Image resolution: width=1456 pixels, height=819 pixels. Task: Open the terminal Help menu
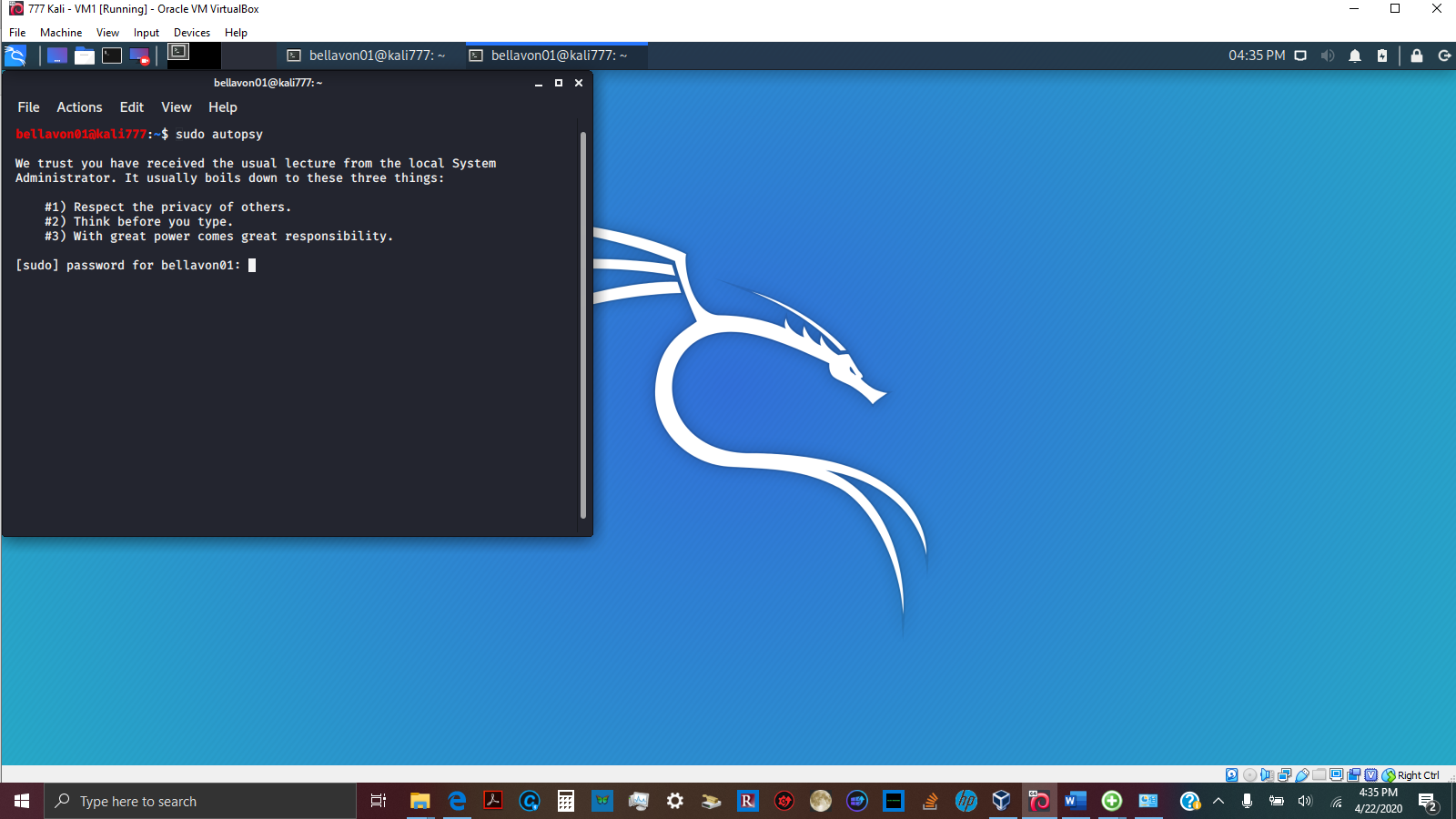[223, 107]
